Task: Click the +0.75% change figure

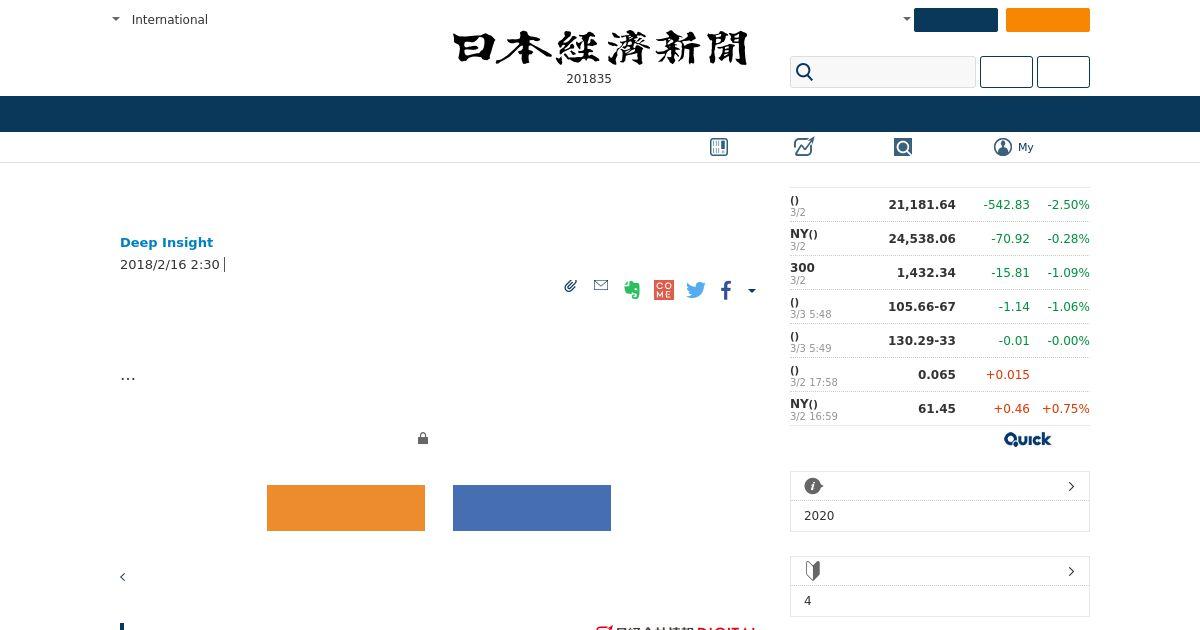Action: click(x=1066, y=409)
